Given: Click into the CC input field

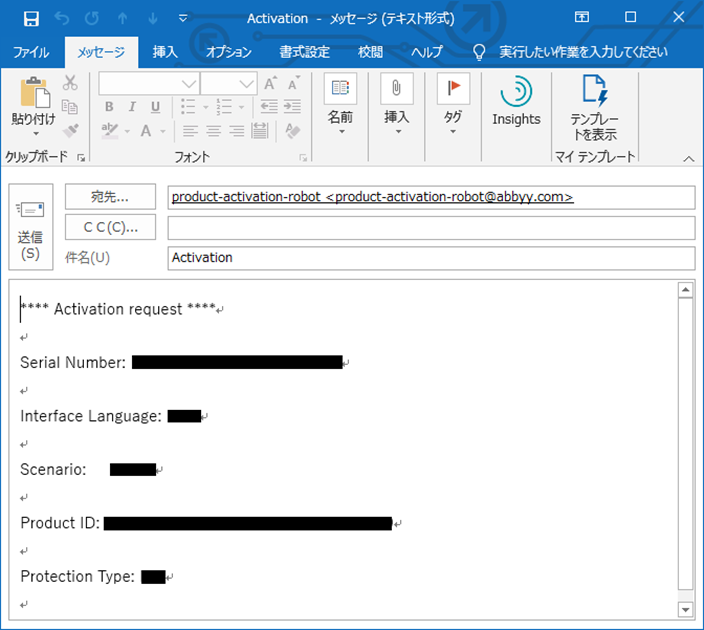Looking at the screenshot, I should pos(431,228).
